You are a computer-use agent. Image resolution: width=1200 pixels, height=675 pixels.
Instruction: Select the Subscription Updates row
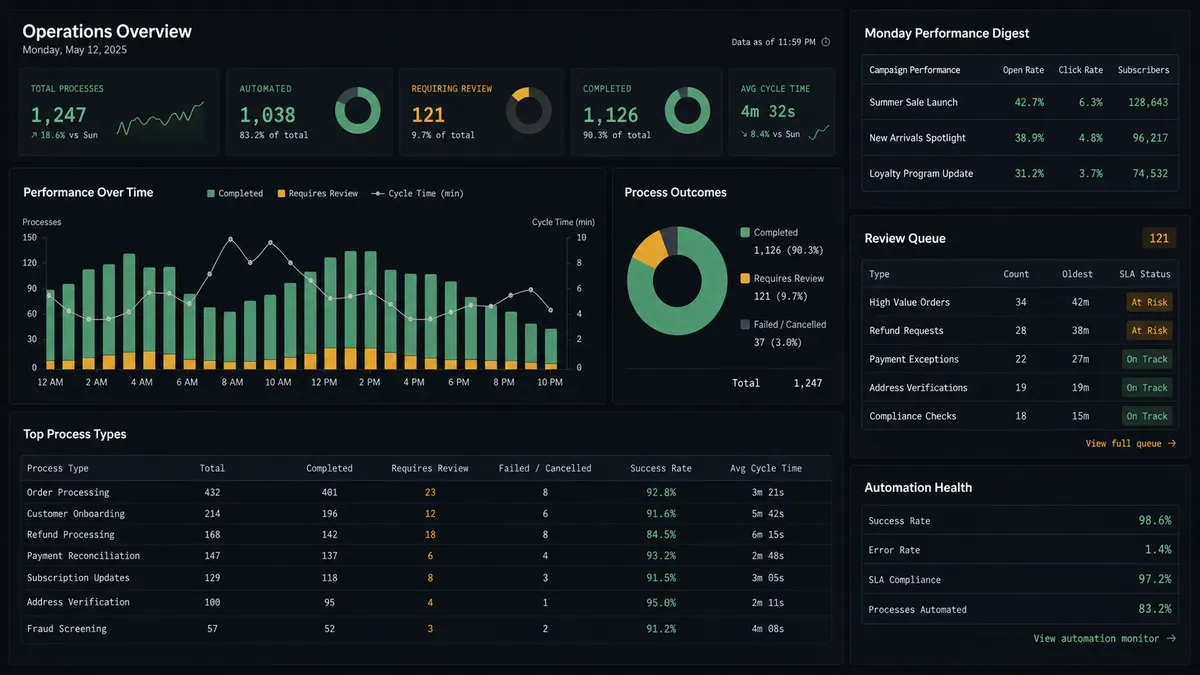click(426, 578)
